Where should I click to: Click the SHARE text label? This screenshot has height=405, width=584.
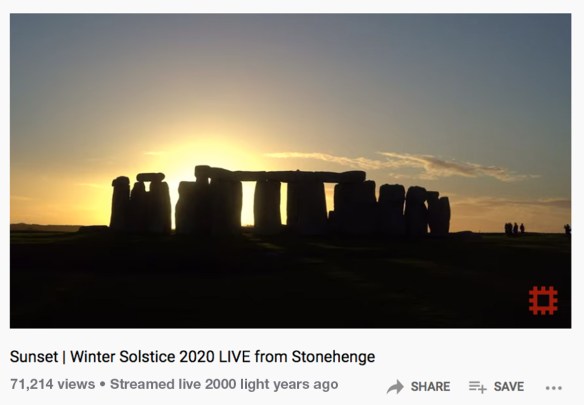pos(430,387)
